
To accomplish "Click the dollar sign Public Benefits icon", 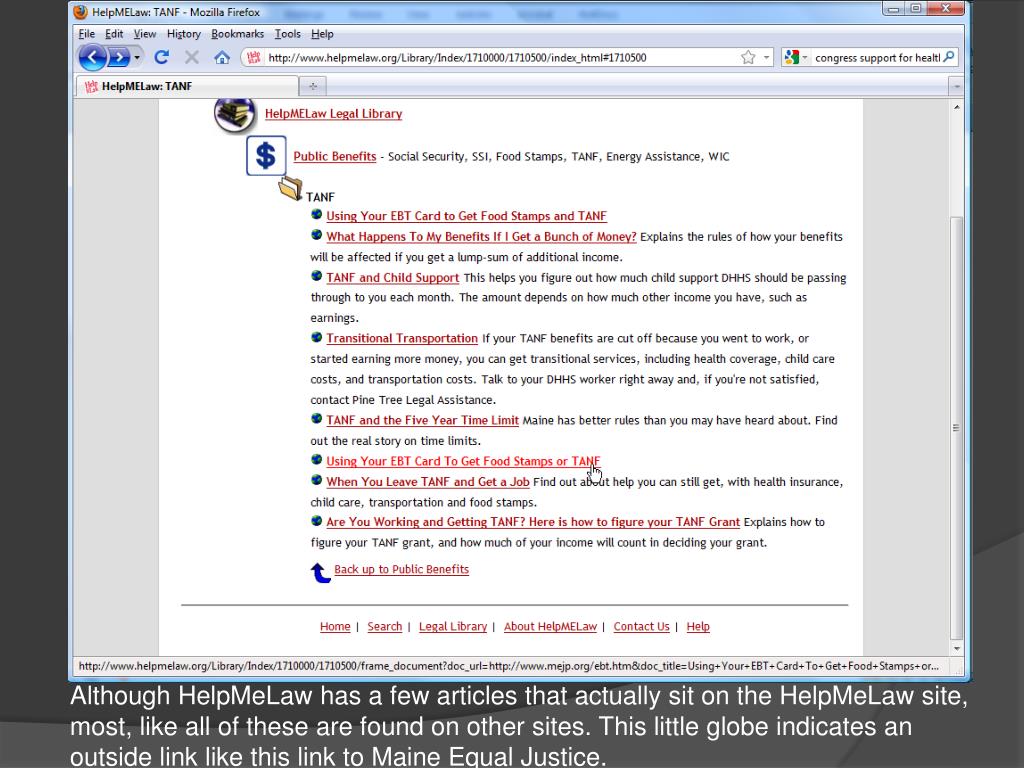I will (266, 156).
